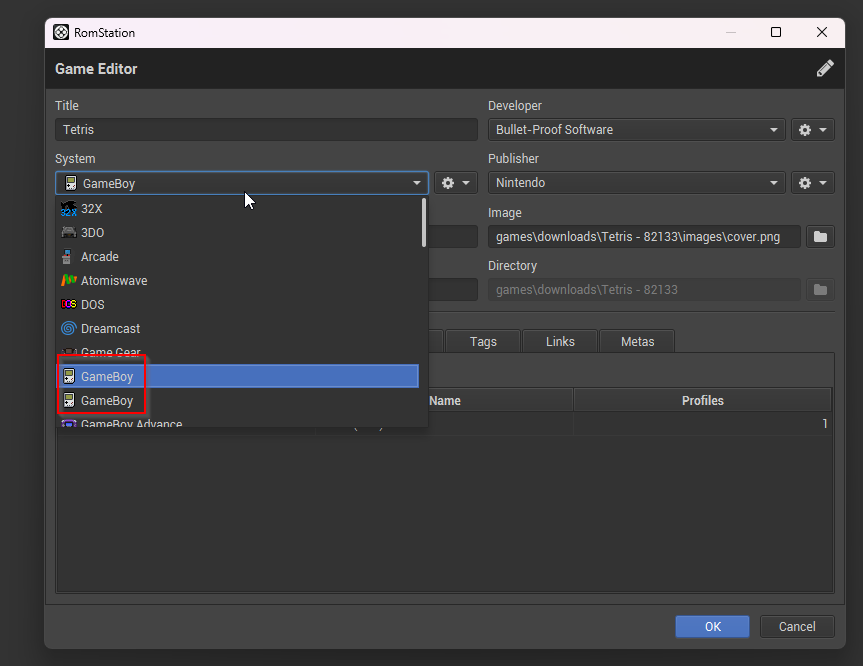The width and height of the screenshot is (863, 666).
Task: Click the Name column header
Action: [x=445, y=401]
